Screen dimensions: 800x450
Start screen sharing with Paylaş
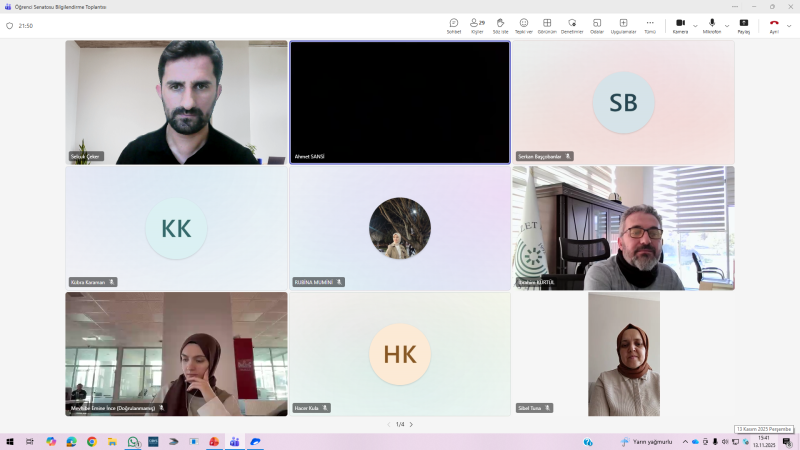tap(743, 25)
